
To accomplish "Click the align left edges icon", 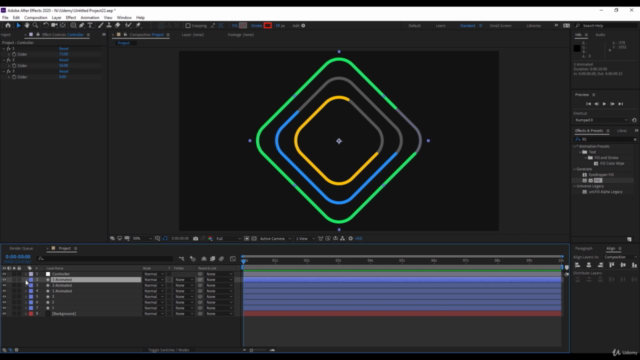I will pyautogui.click(x=577, y=265).
